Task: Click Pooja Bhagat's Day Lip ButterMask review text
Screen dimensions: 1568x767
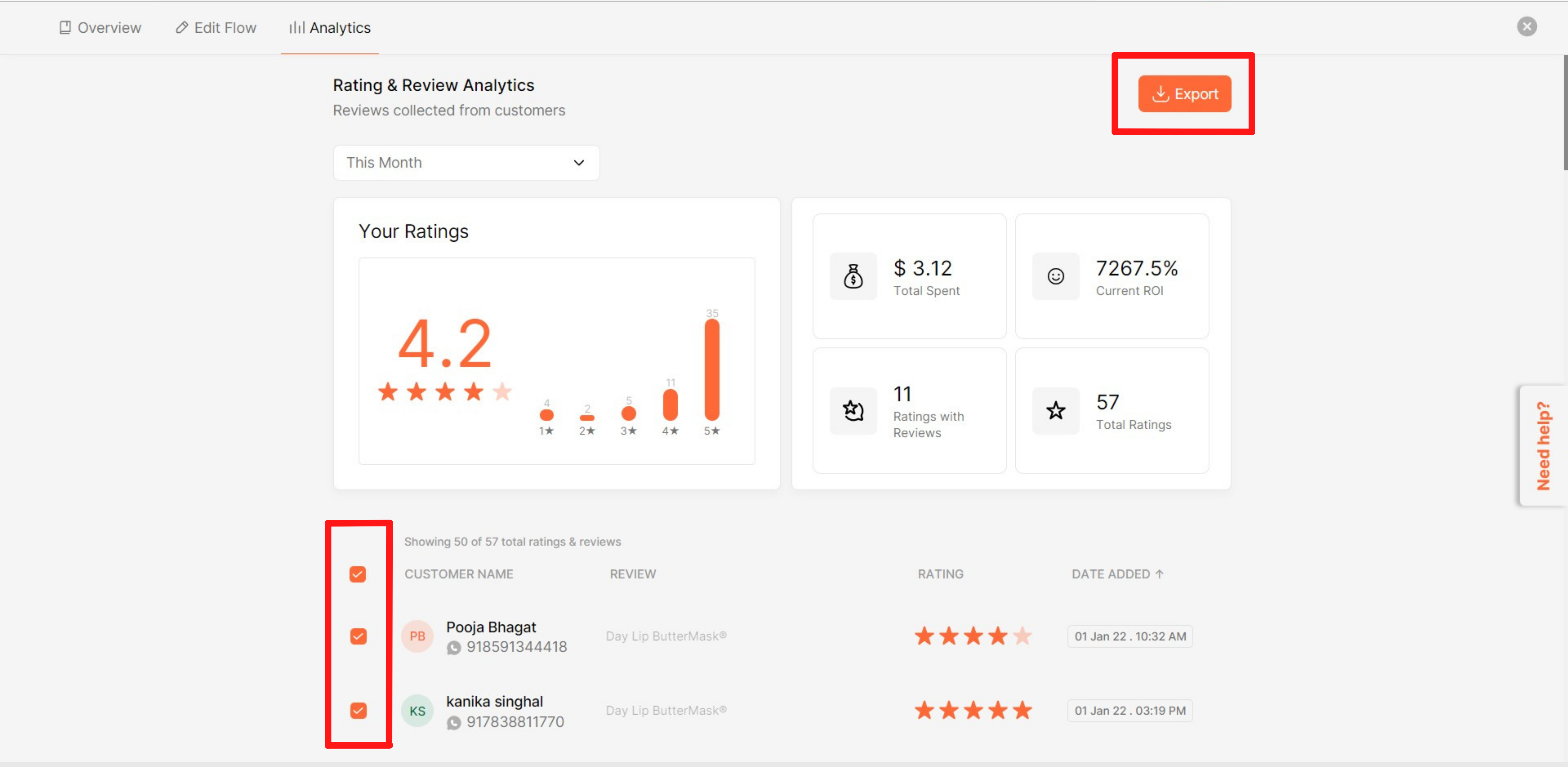Action: [x=666, y=636]
